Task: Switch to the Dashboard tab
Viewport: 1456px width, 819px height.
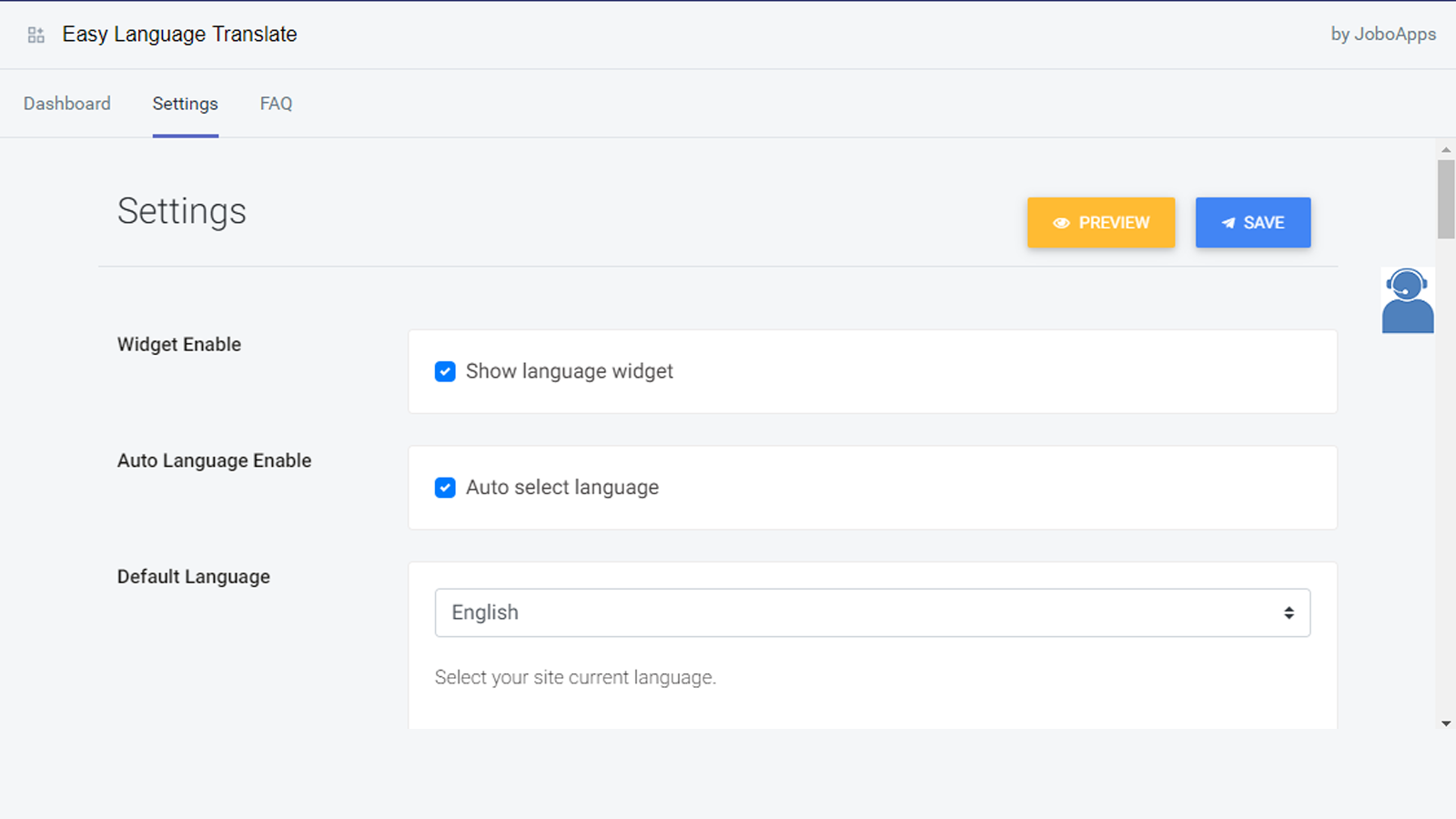Action: (67, 104)
